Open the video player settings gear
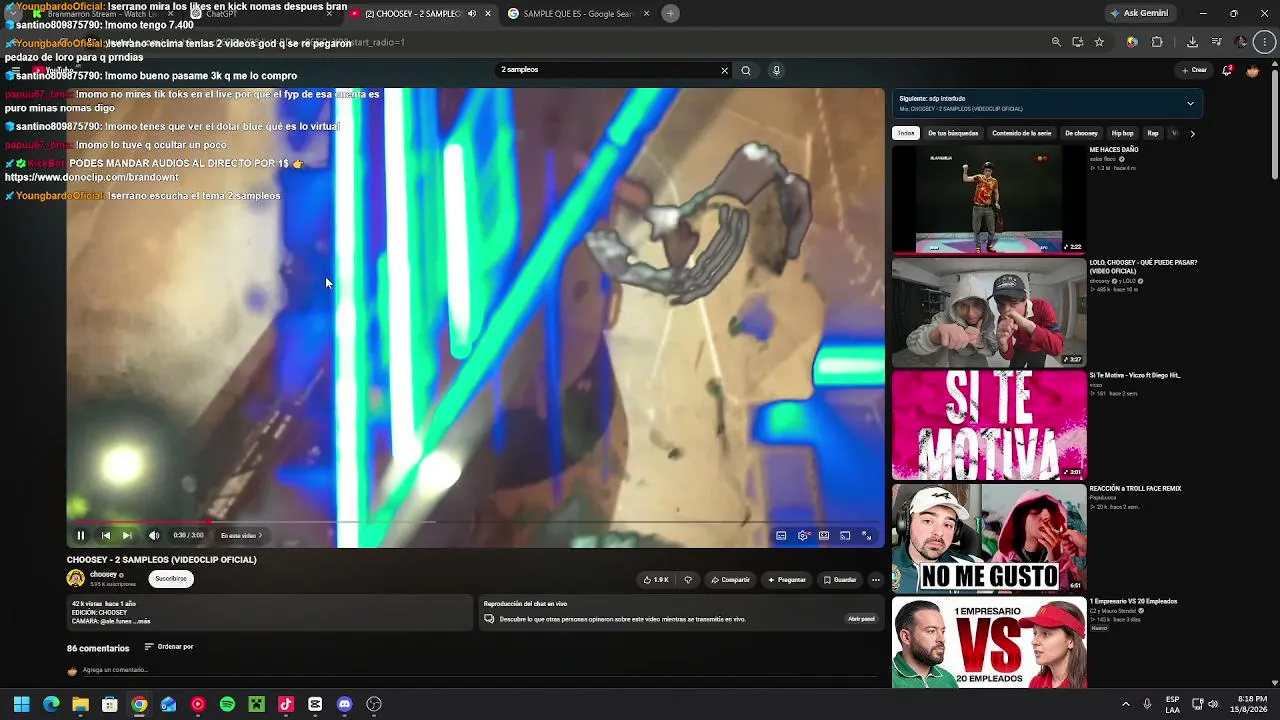 803,536
